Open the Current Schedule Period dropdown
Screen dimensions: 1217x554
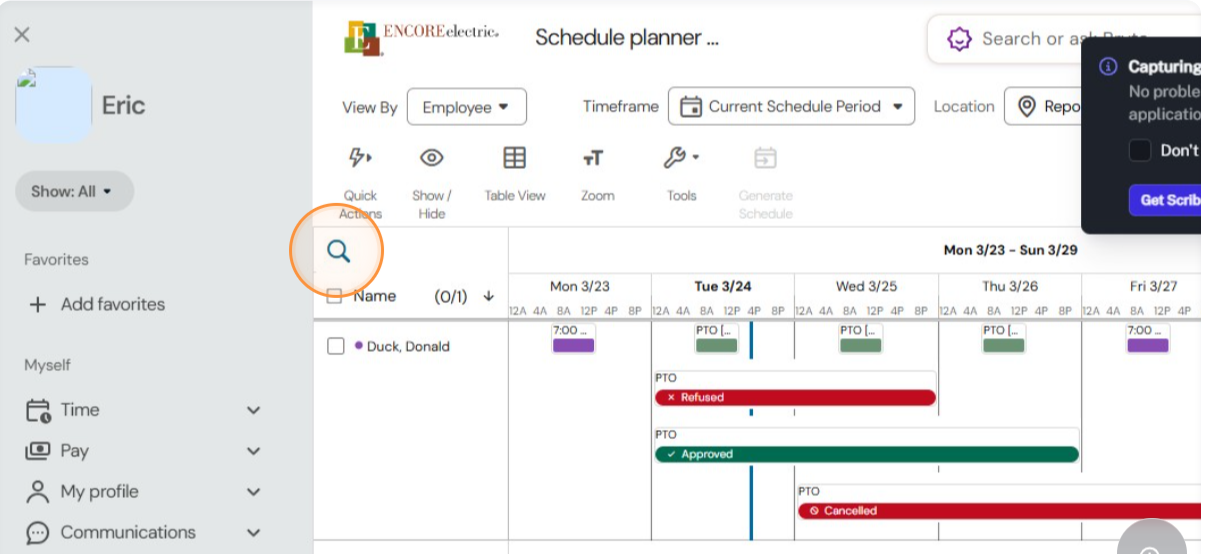(x=791, y=106)
